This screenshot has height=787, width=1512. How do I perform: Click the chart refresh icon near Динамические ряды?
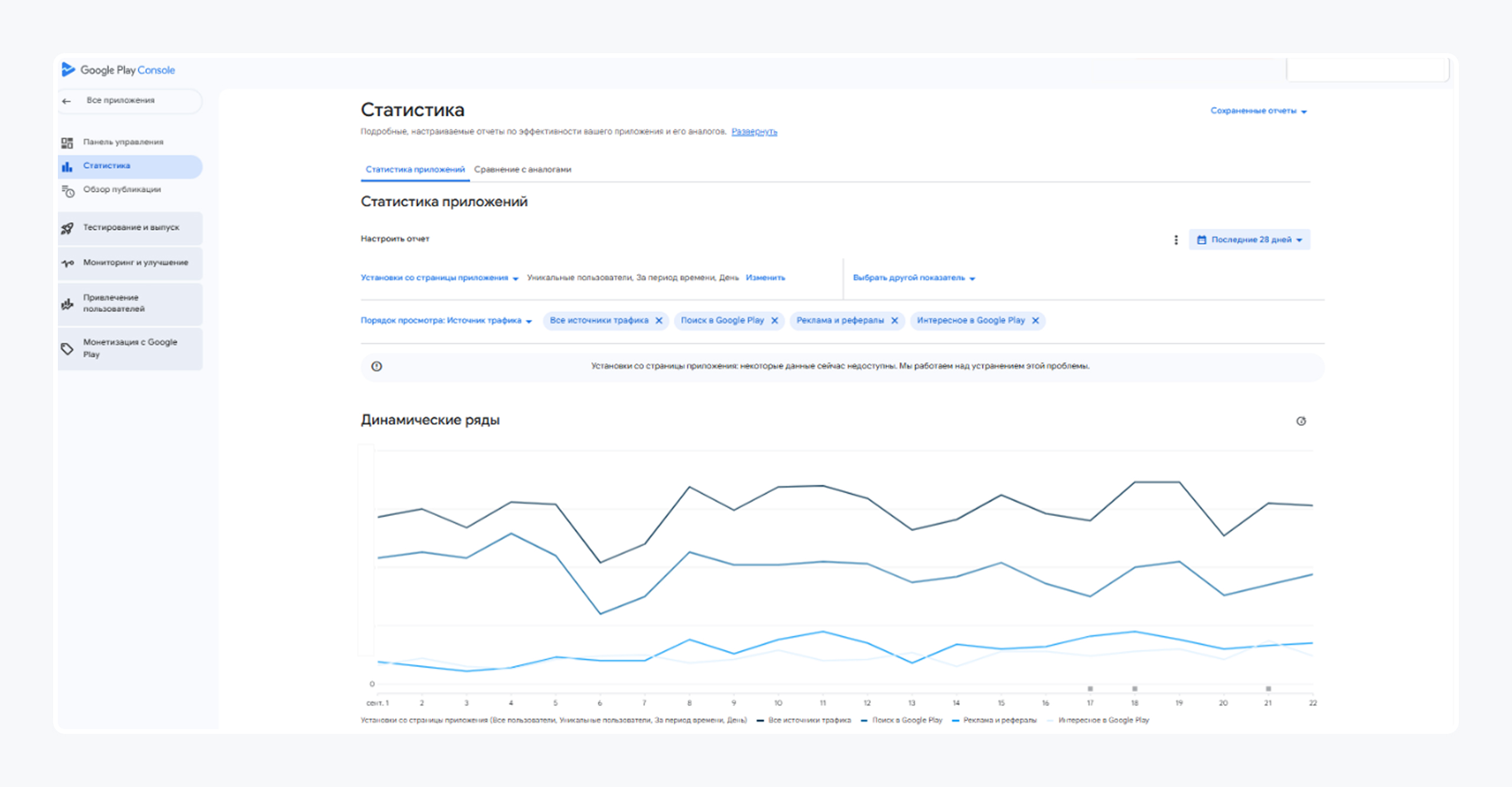1301,421
